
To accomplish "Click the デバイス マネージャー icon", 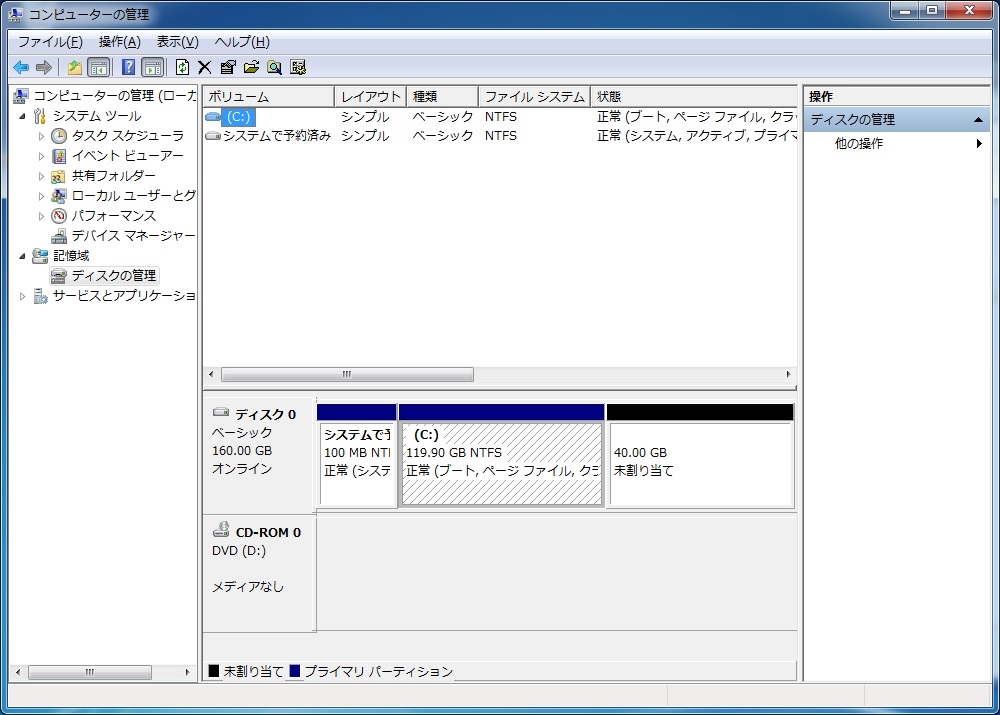I will [x=59, y=236].
